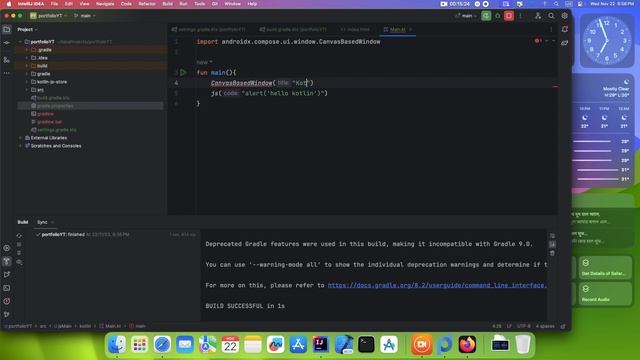
Task: Open the main branch dropdown in title bar
Action: pyautogui.click(x=85, y=16)
